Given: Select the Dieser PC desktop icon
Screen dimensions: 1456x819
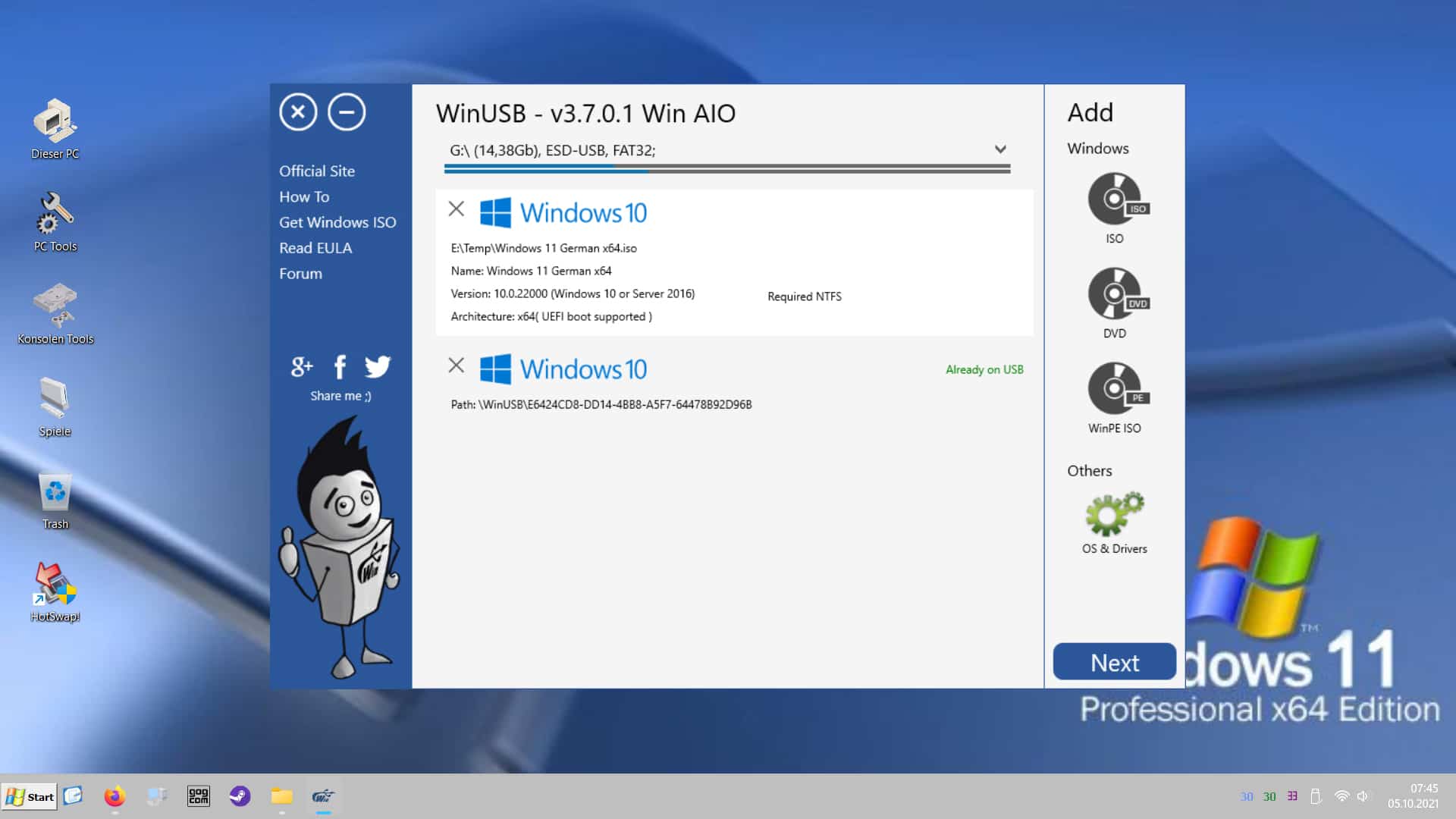Looking at the screenshot, I should coord(55,129).
